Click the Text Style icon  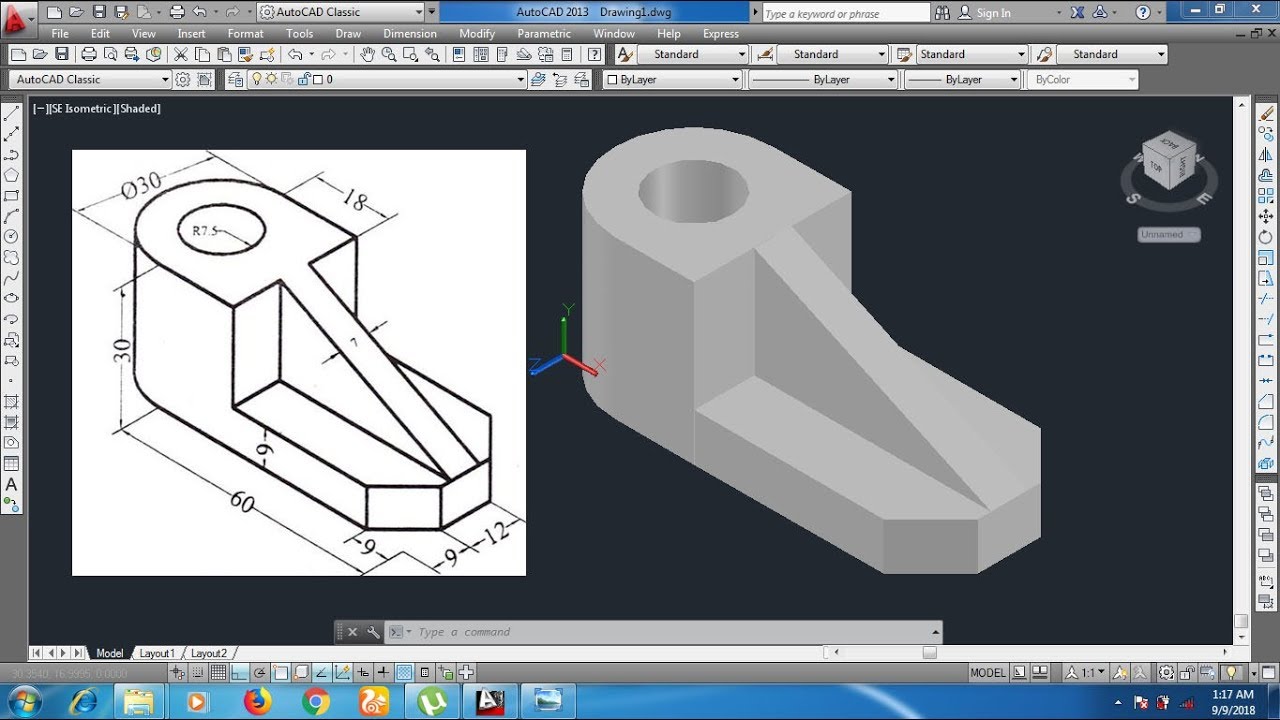click(625, 54)
